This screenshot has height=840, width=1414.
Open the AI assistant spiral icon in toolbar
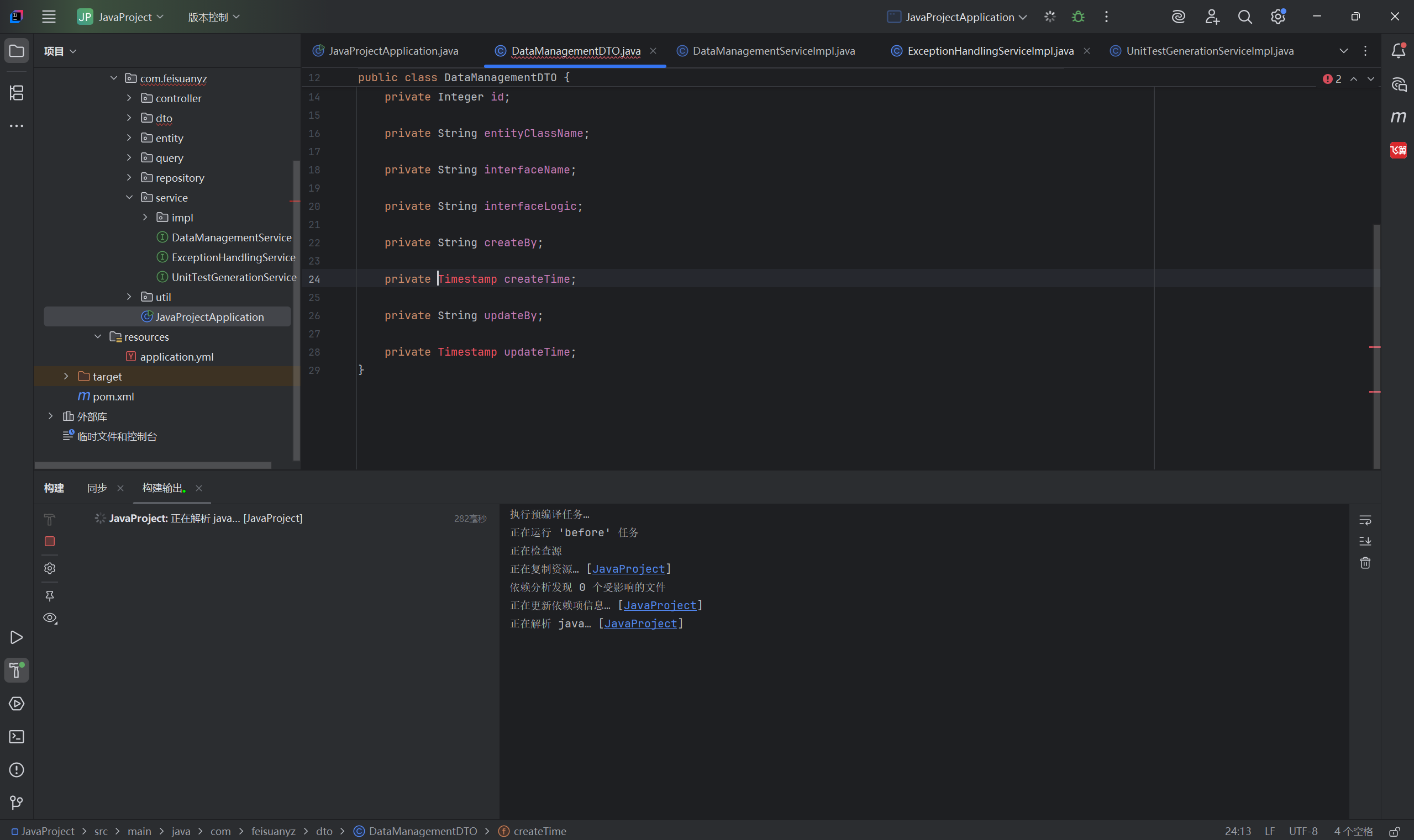coord(1179,17)
